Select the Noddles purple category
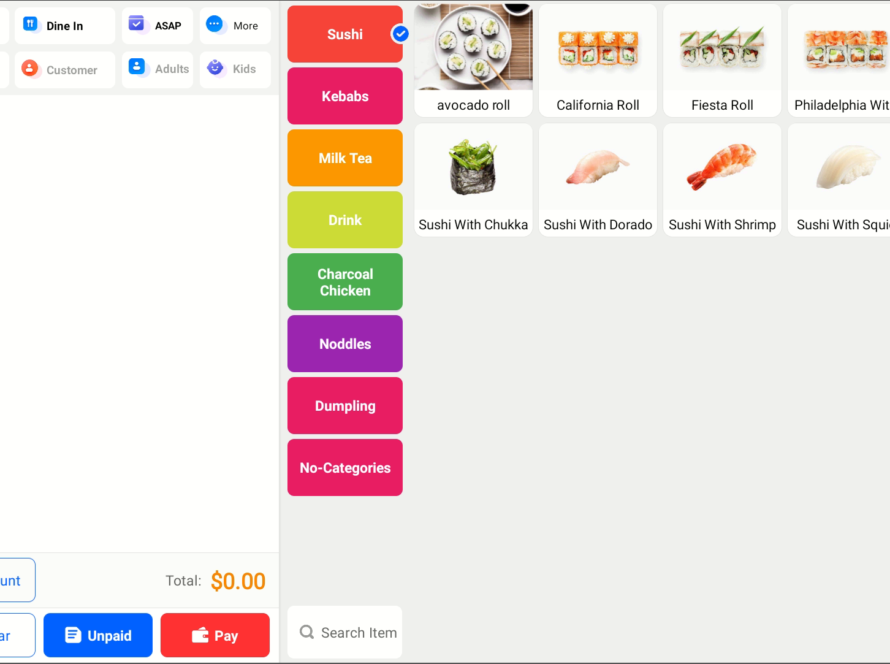The image size is (890, 664). coord(345,344)
